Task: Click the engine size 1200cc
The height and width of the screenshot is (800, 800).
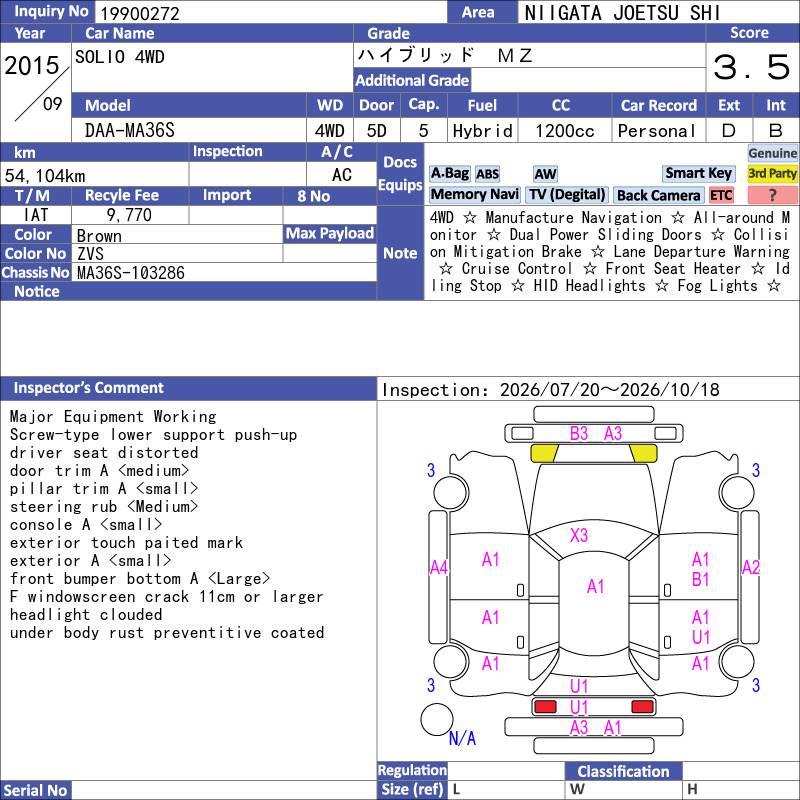Action: click(565, 131)
